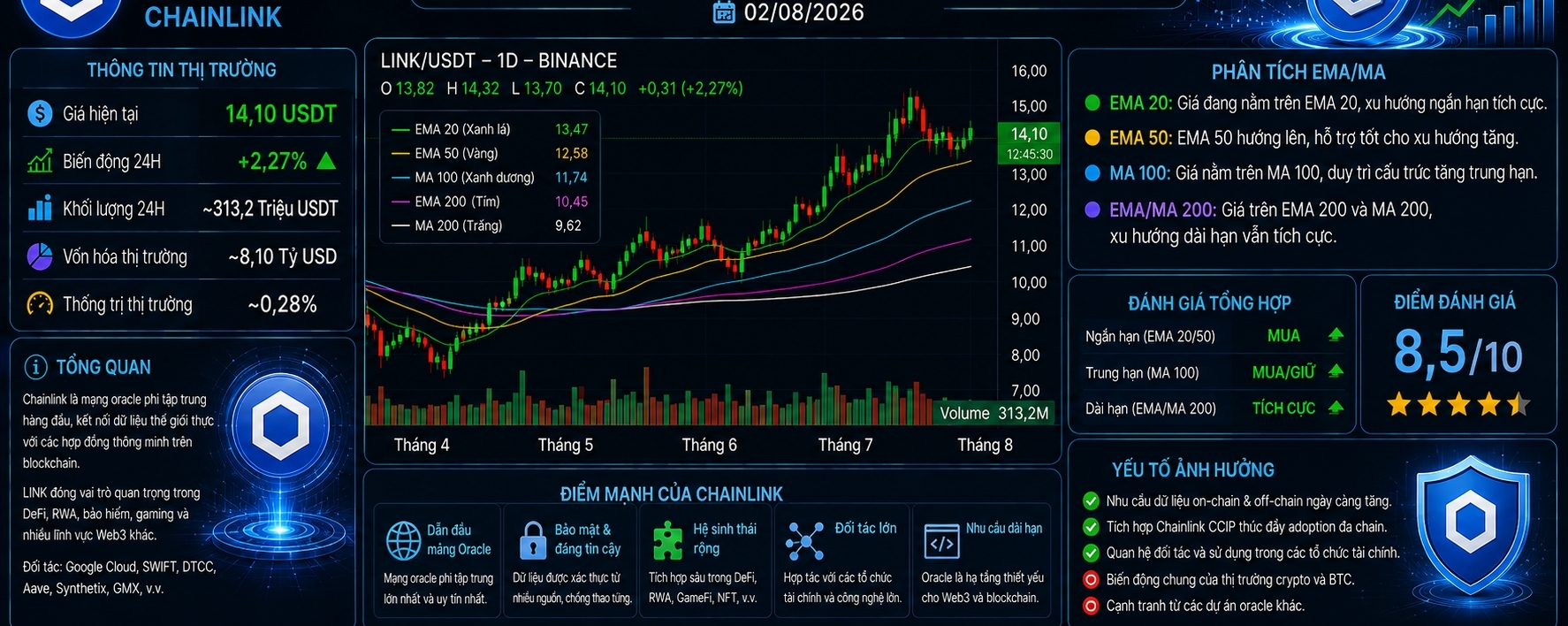Click the Tháng 8 label on time axis
This screenshot has height=626, width=1568.
tap(985, 445)
